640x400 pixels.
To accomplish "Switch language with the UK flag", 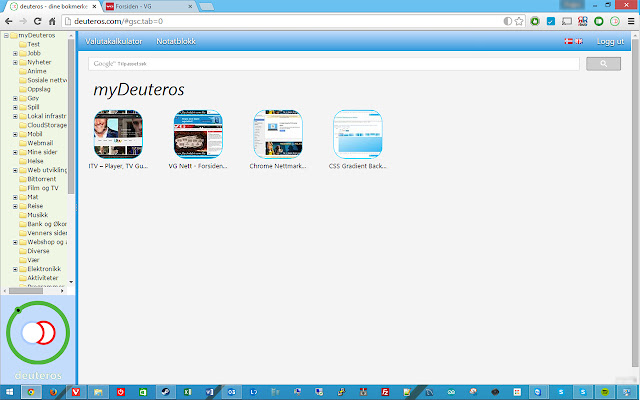I will pyautogui.click(x=579, y=41).
